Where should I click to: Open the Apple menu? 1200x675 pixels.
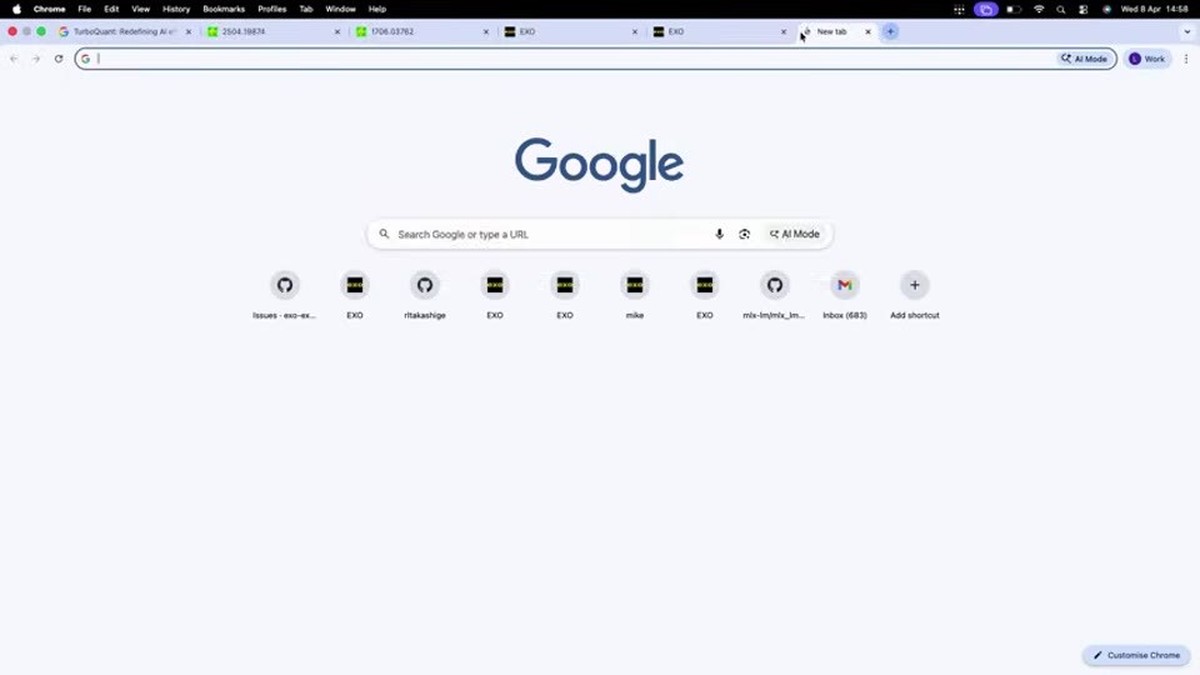coord(16,9)
